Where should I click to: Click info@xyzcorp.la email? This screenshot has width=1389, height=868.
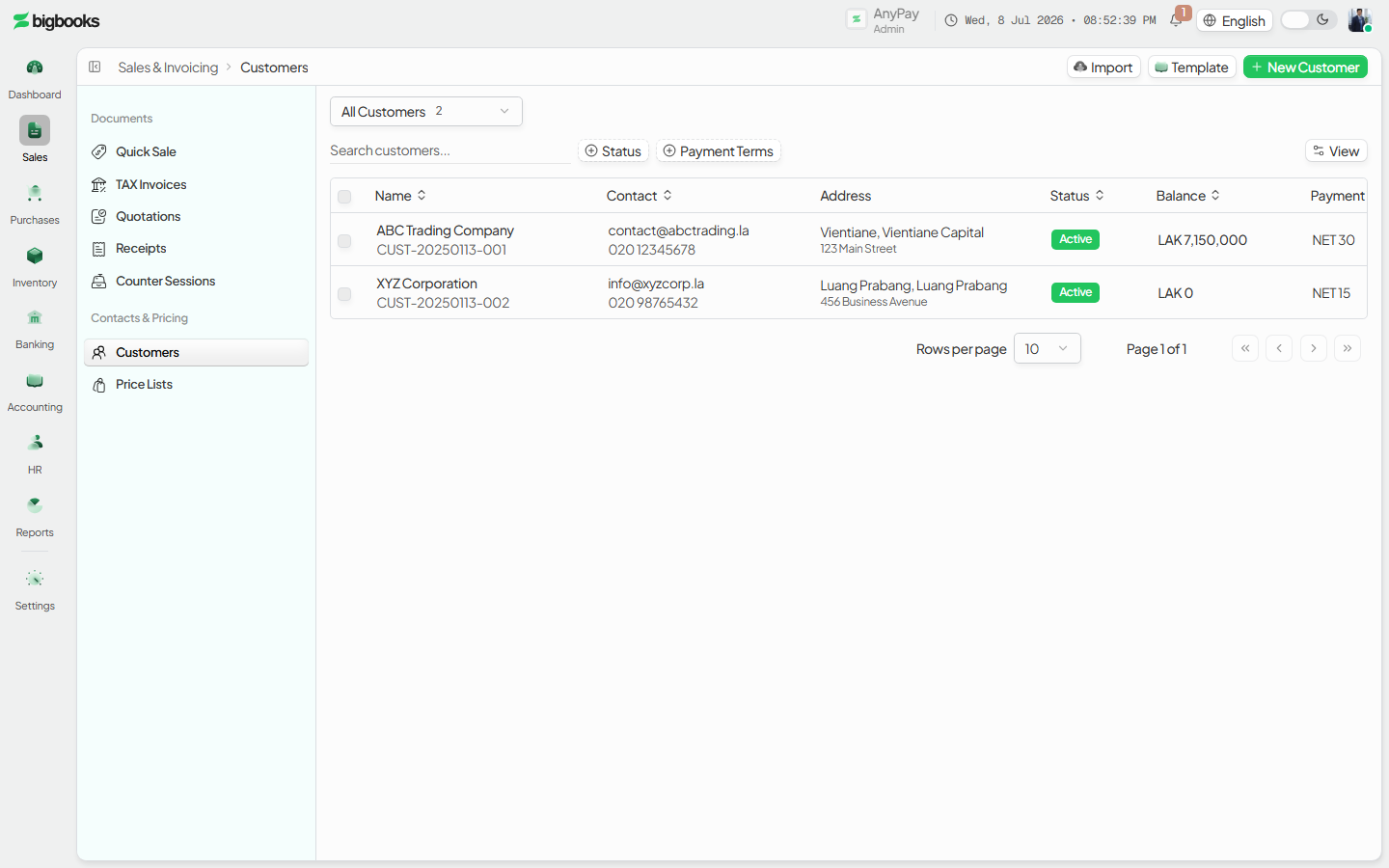point(656,284)
